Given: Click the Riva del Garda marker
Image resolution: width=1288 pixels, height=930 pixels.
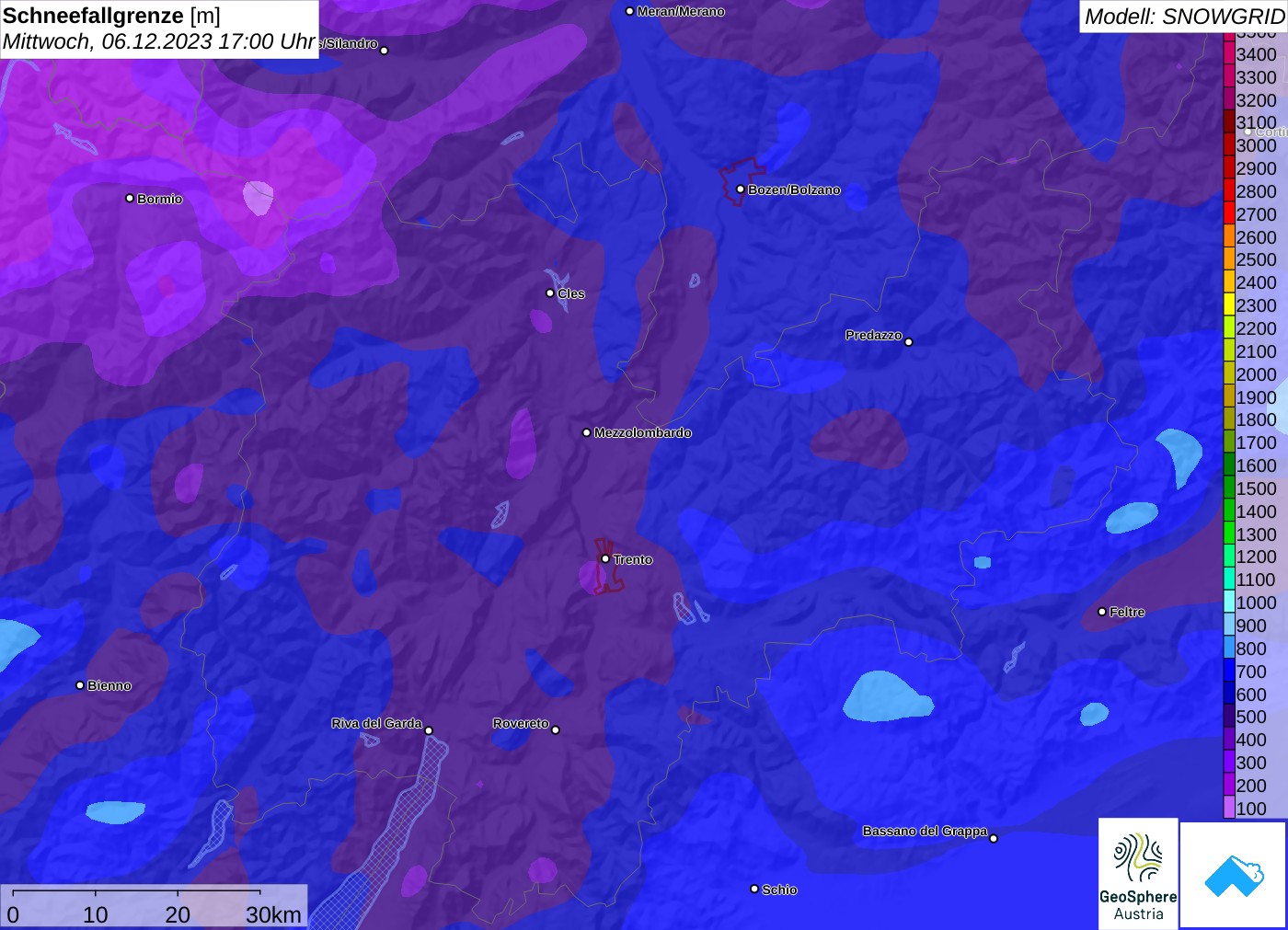Looking at the screenshot, I should [429, 730].
